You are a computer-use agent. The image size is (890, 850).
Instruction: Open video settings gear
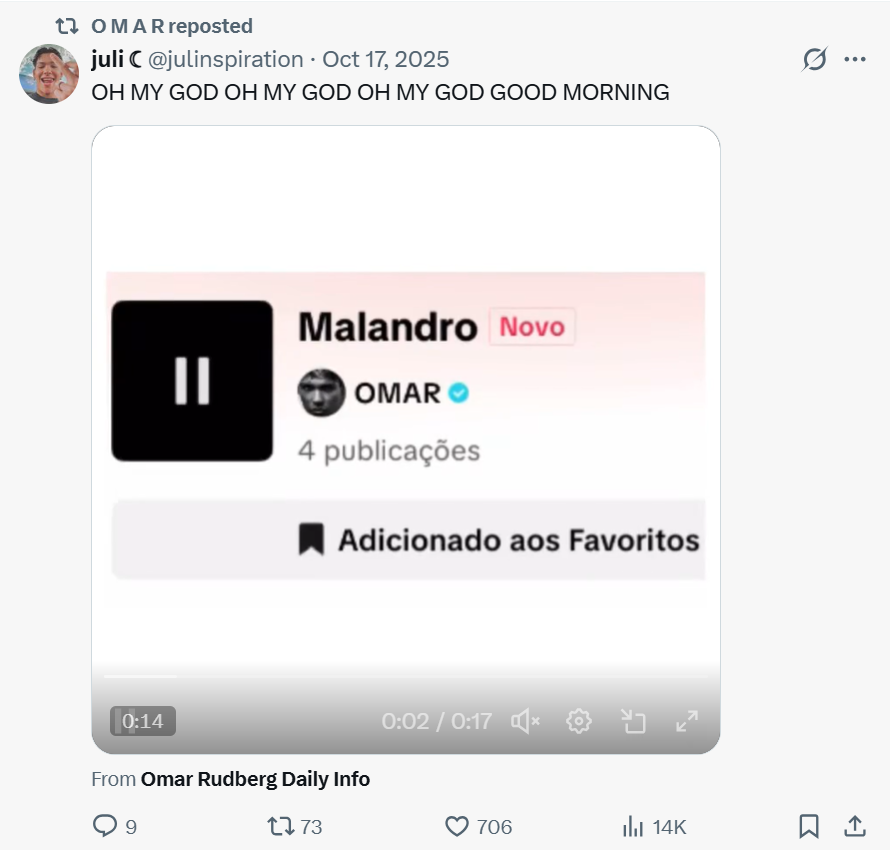[578, 721]
